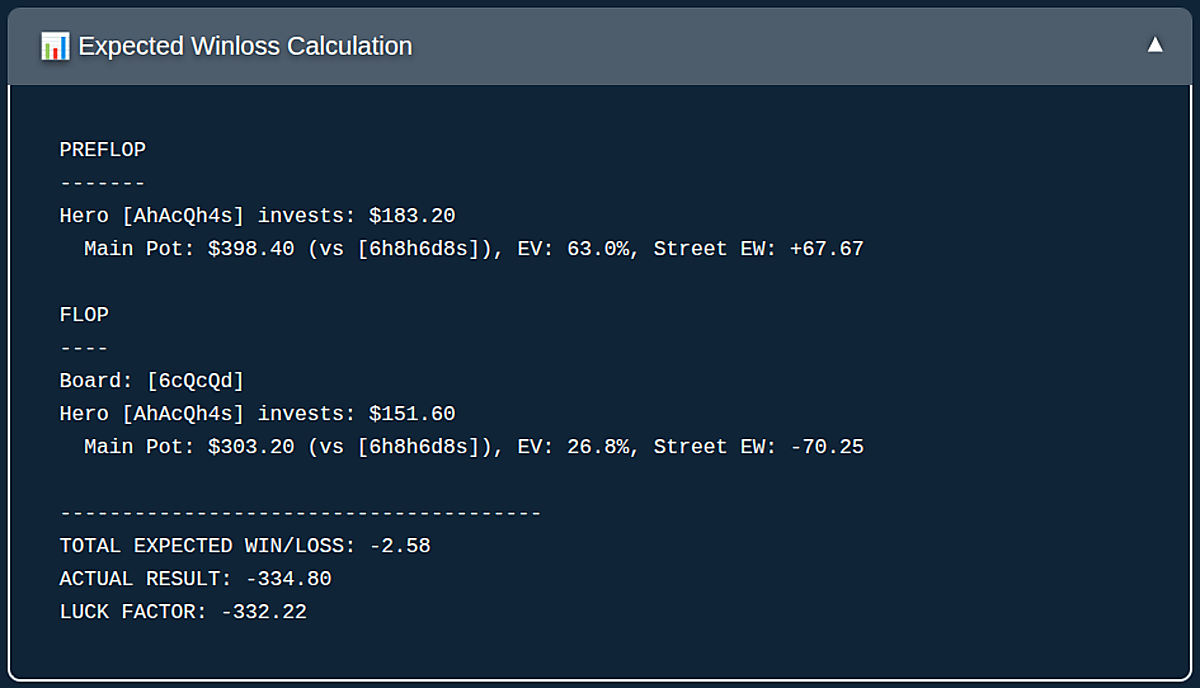Click the bar chart icon in header
The height and width of the screenshot is (688, 1200).
[55, 46]
